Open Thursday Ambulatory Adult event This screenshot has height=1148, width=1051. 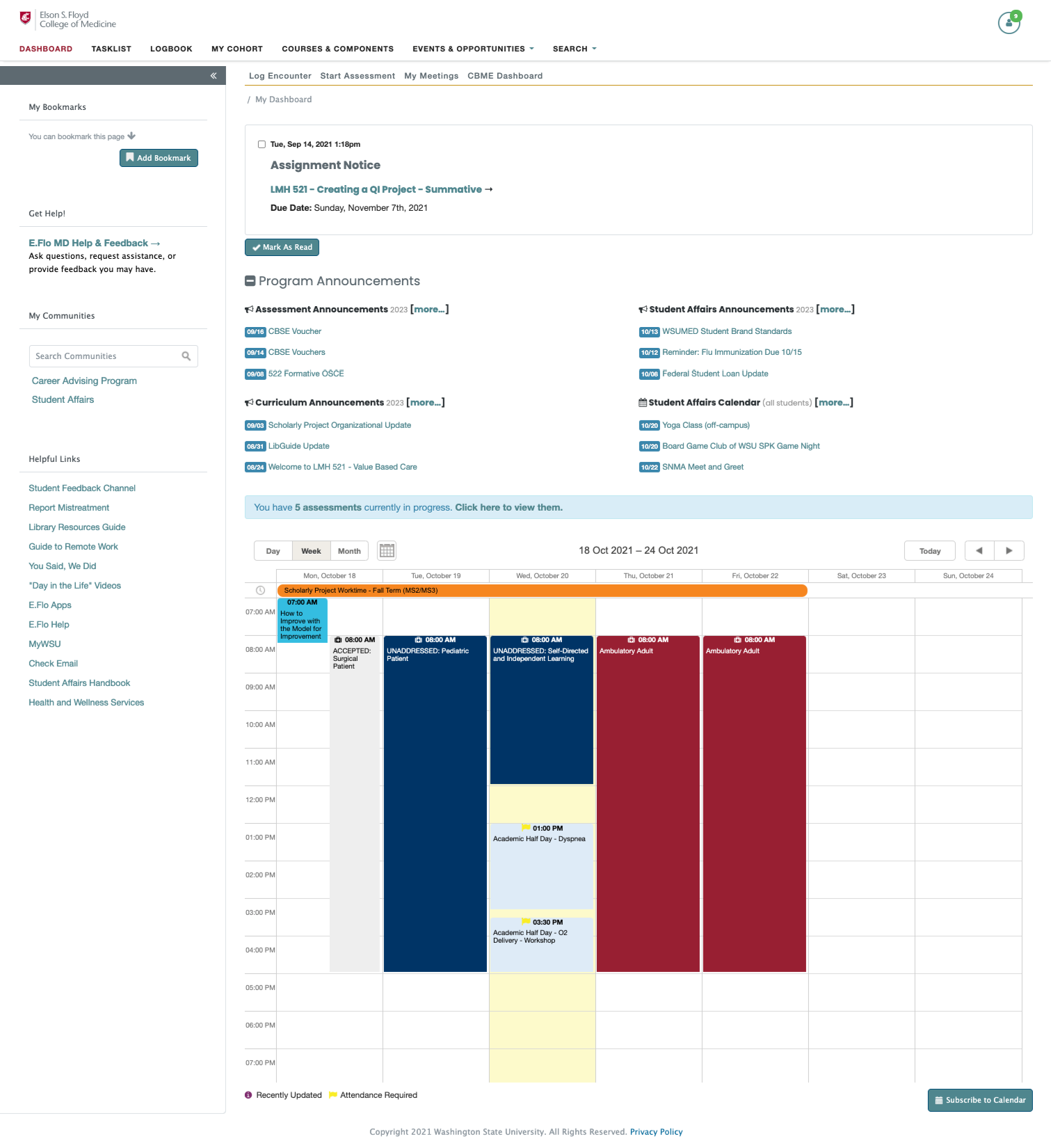point(648,804)
